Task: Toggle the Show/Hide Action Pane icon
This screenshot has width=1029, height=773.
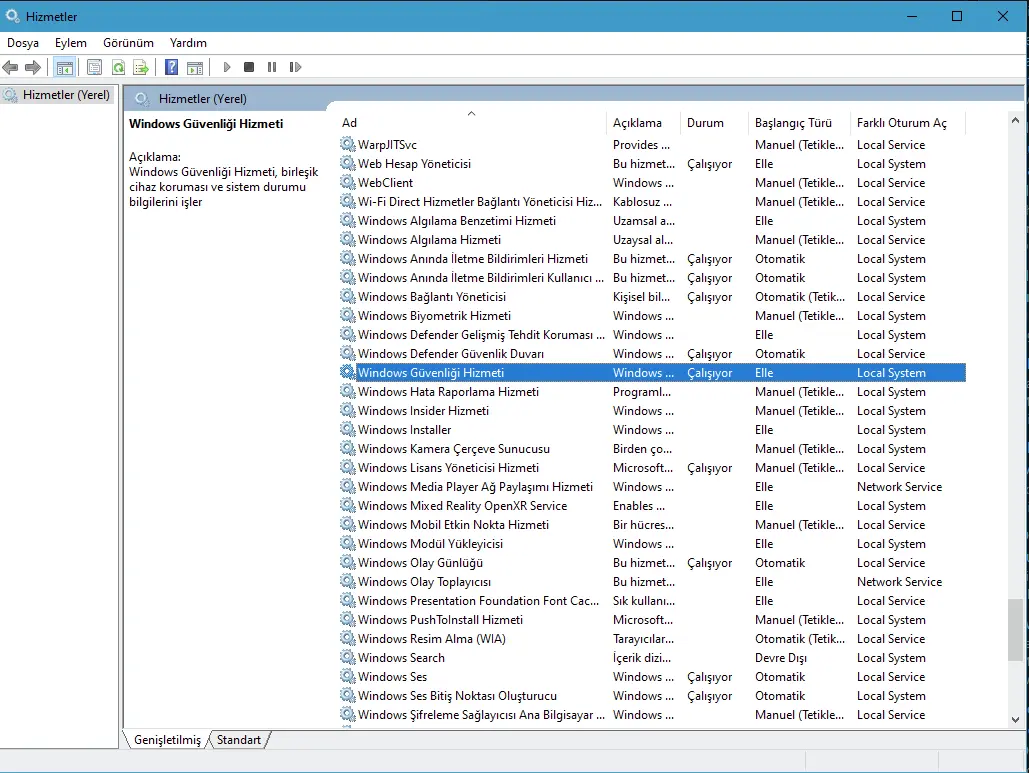Action: pos(195,67)
